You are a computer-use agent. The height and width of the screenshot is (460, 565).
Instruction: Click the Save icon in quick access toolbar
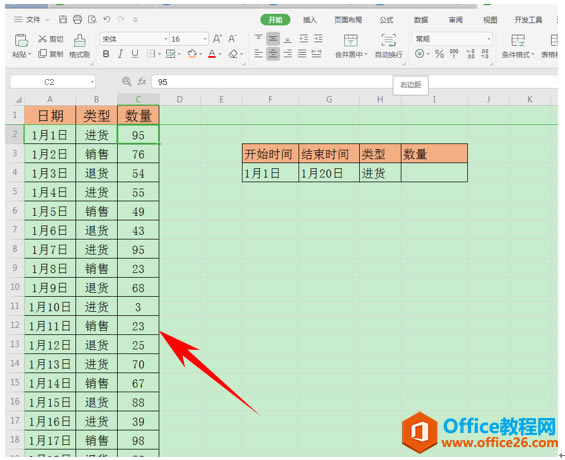63,19
